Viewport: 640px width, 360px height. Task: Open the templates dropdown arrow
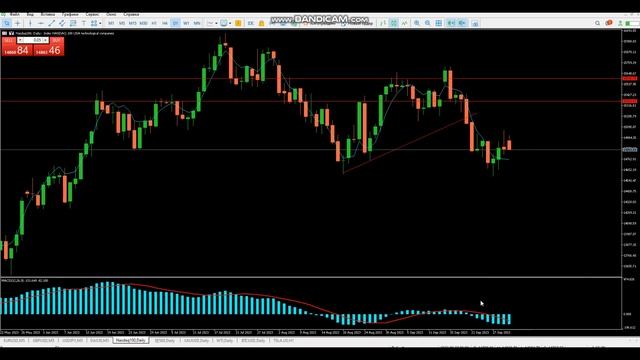click(x=230, y=23)
